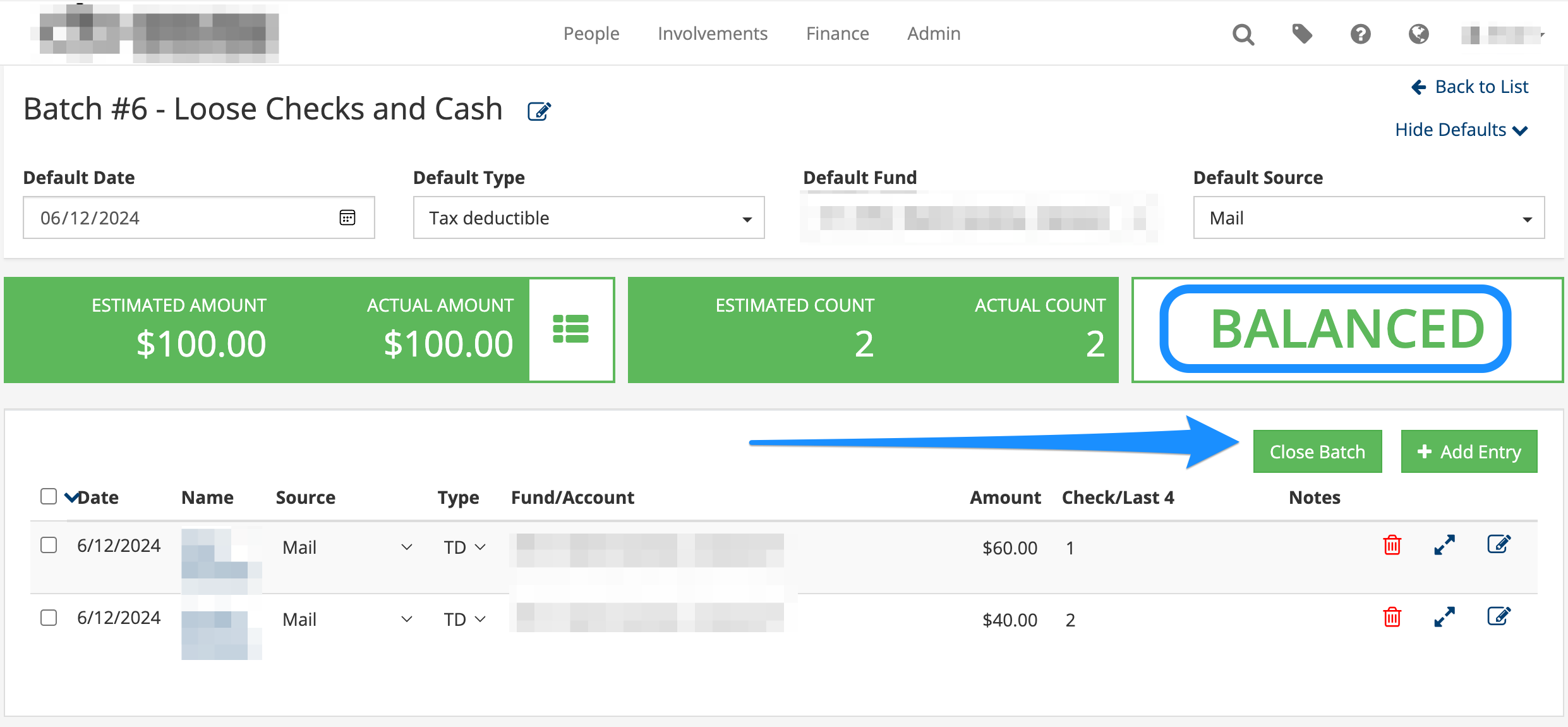Open the Default Type dropdown
1568x727 pixels.
click(x=589, y=217)
